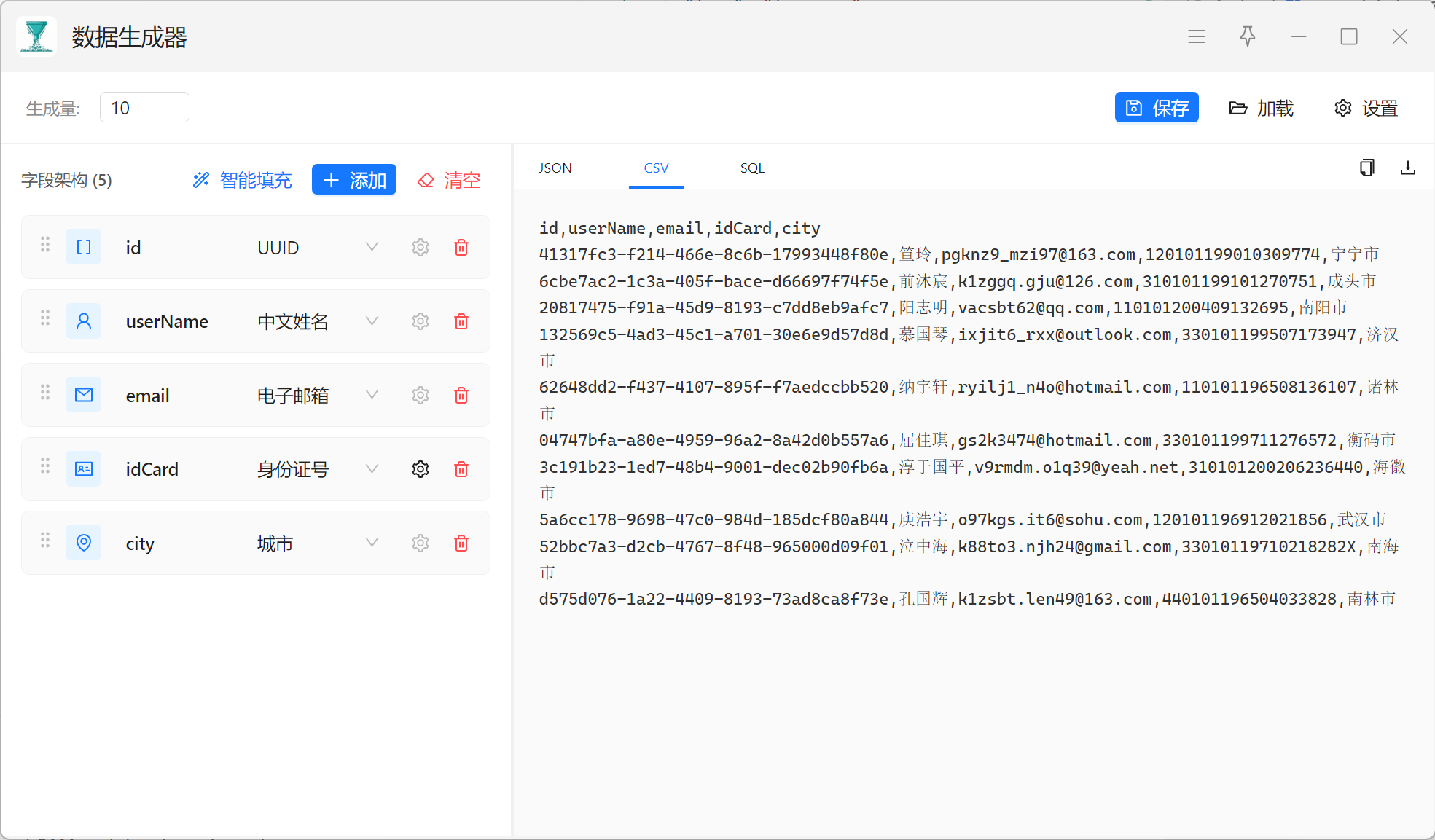Expand the 城市 type dropdown
The image size is (1435, 840).
372,543
